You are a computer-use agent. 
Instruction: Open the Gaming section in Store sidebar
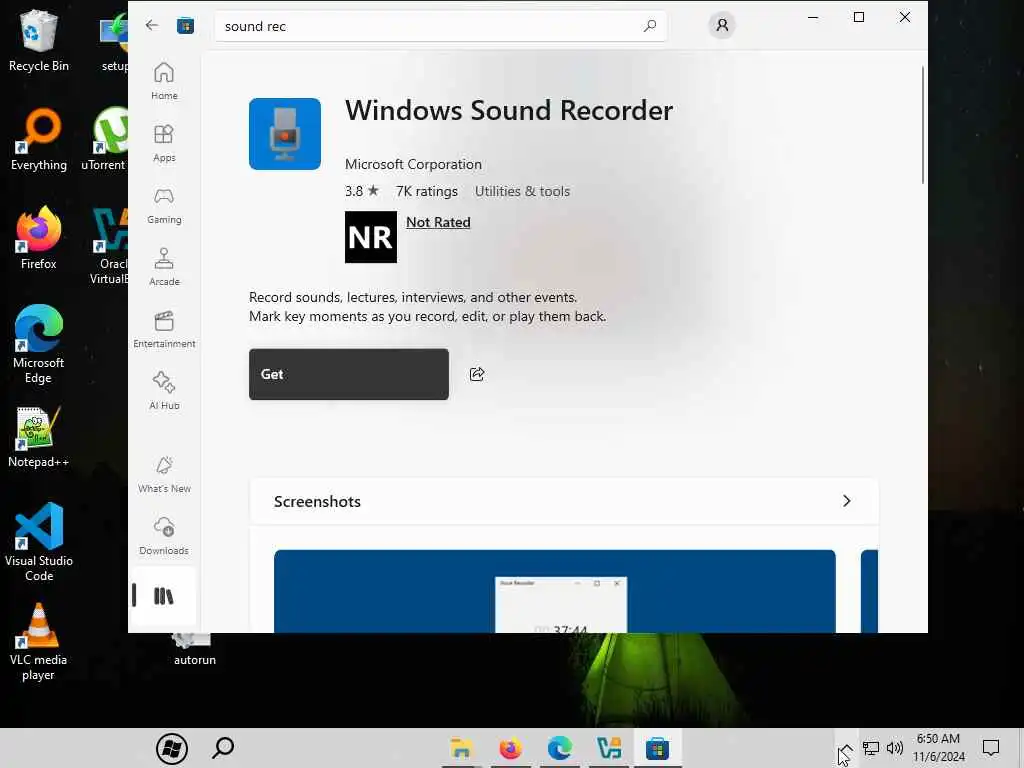coord(164,205)
